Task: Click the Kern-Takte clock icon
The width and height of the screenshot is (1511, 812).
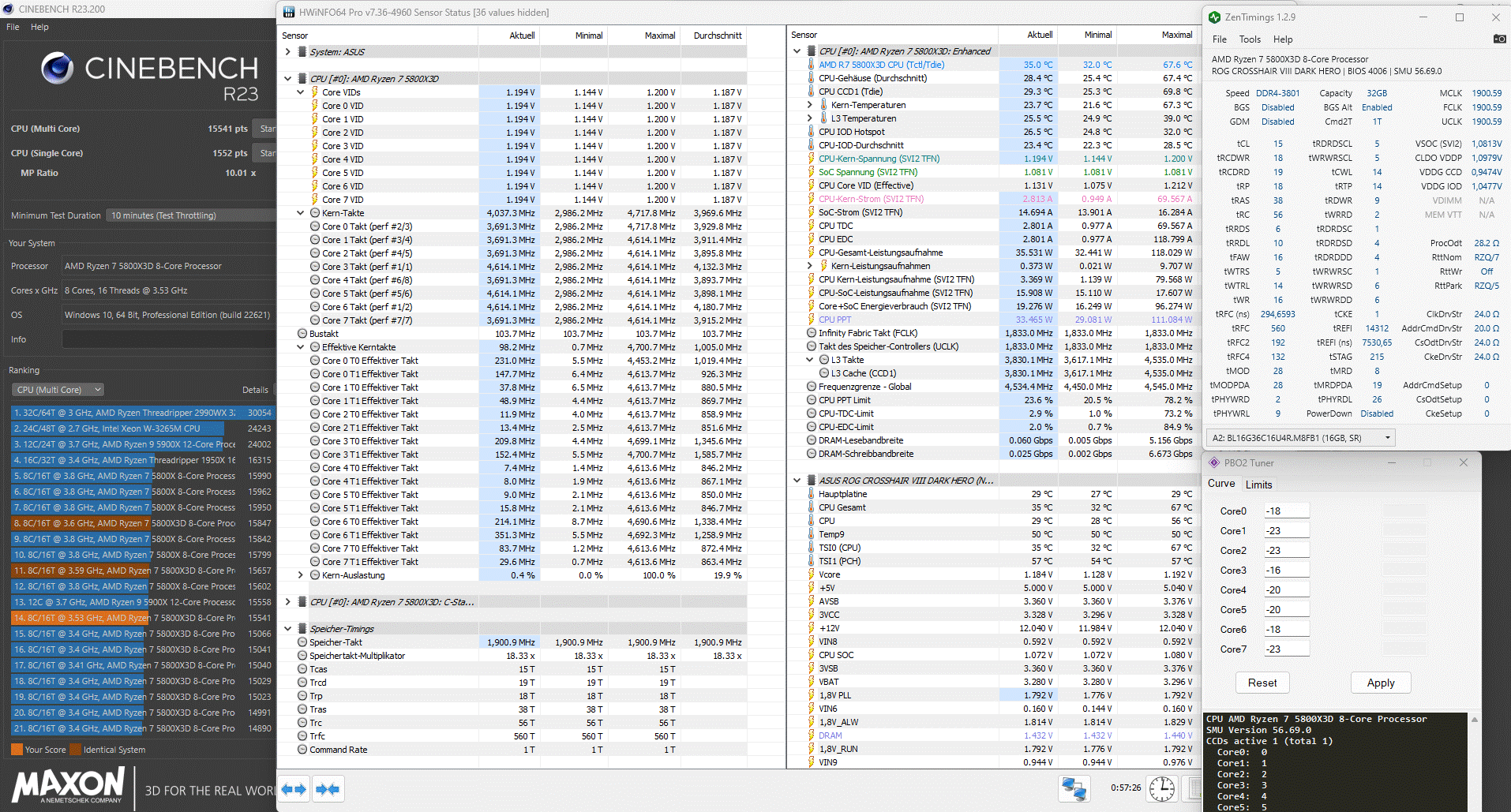Action: tap(315, 213)
